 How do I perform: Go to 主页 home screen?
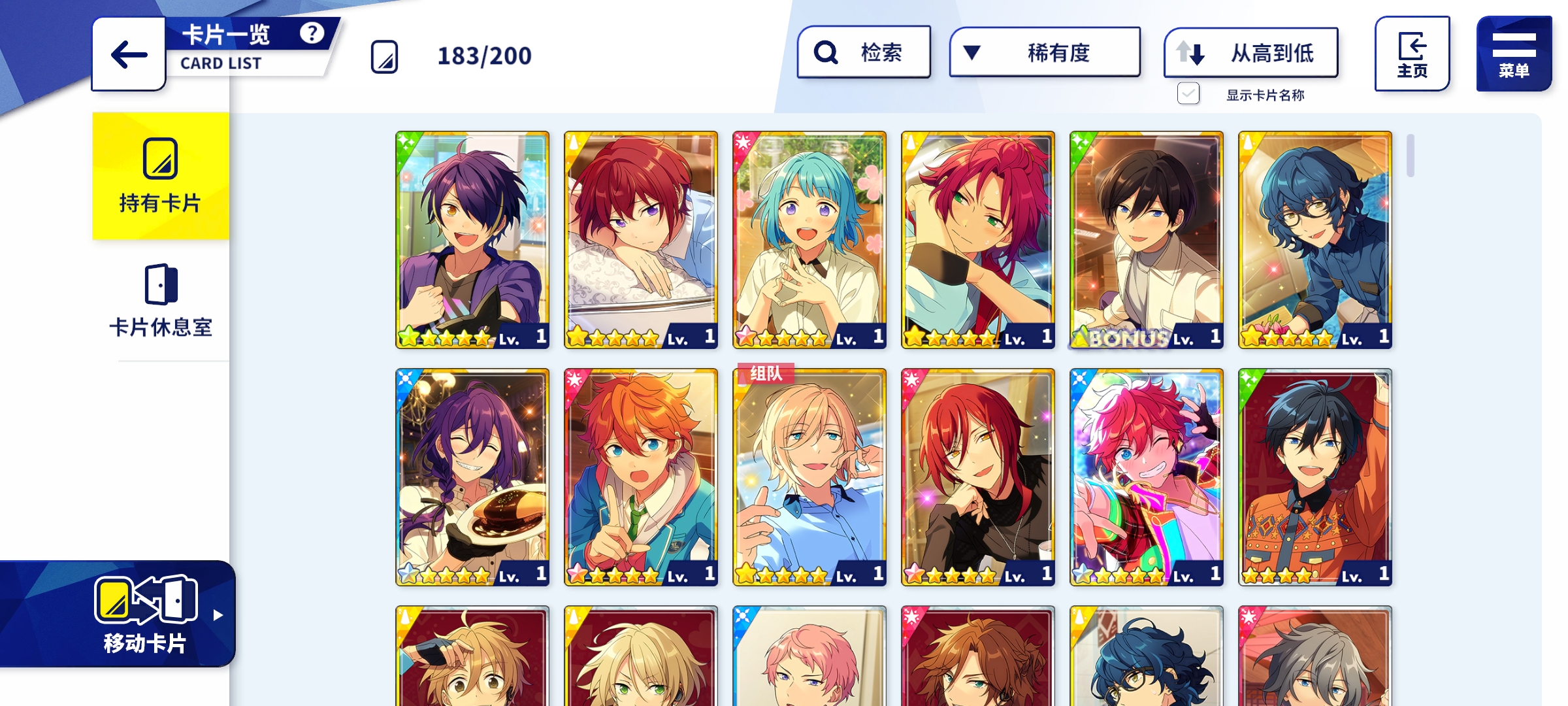point(1412,54)
